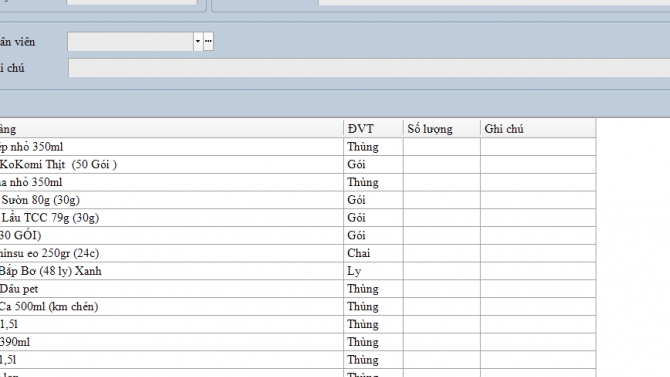Select the Số lượng column header
670x377 pixels.
tap(442, 129)
